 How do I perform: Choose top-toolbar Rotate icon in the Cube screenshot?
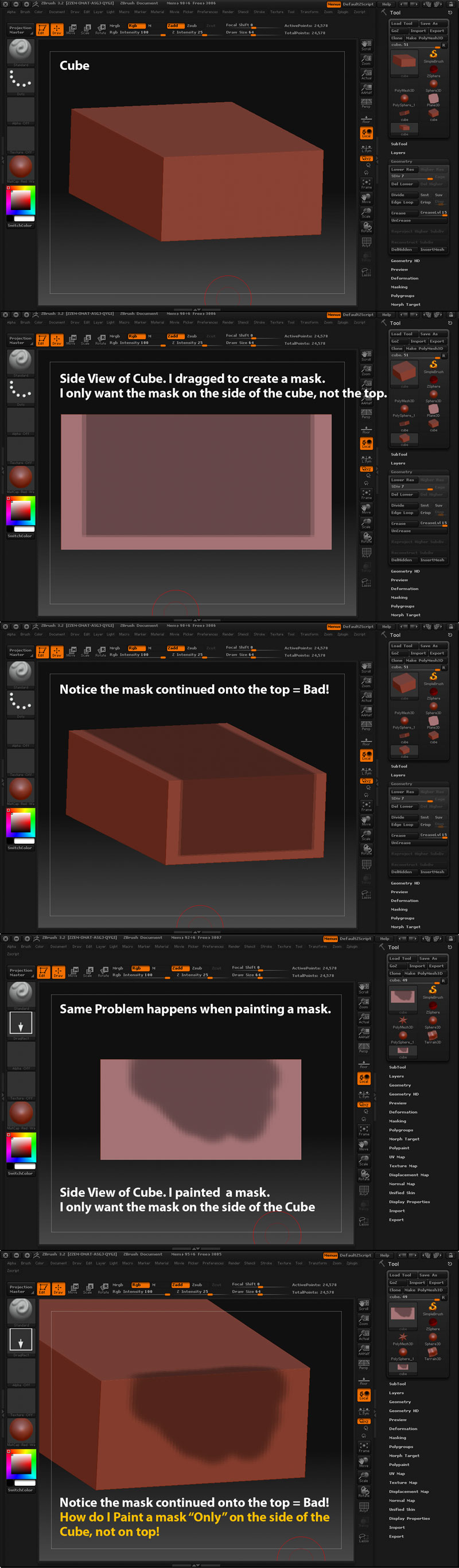pos(100,29)
